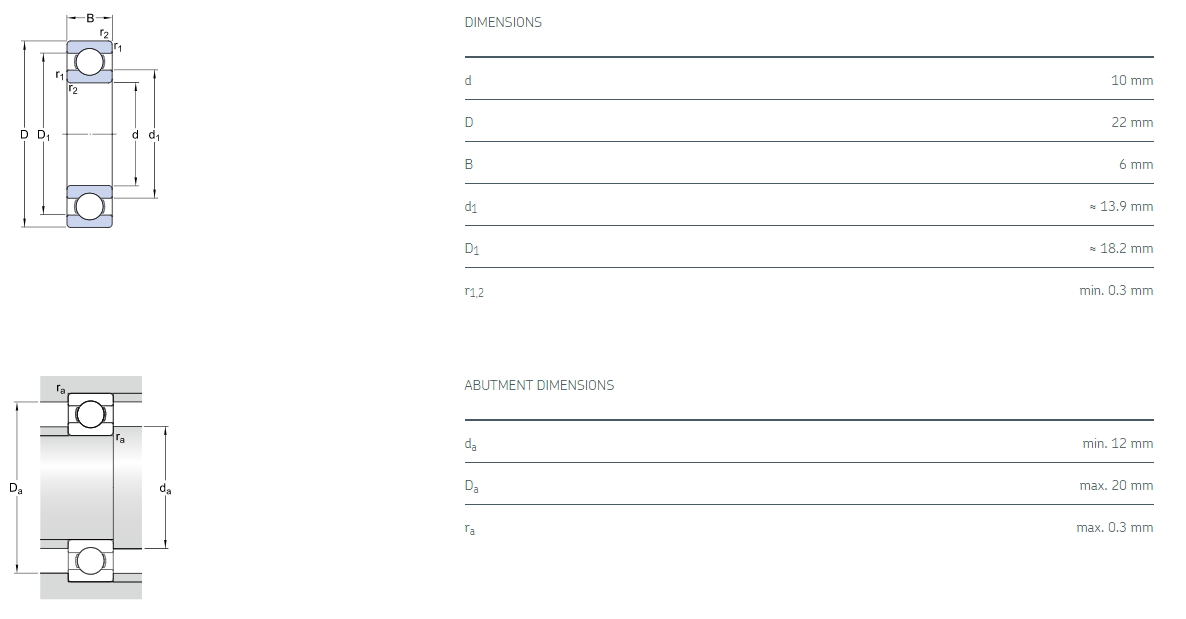Click the Da label beside abutment drawing

(x=15, y=488)
